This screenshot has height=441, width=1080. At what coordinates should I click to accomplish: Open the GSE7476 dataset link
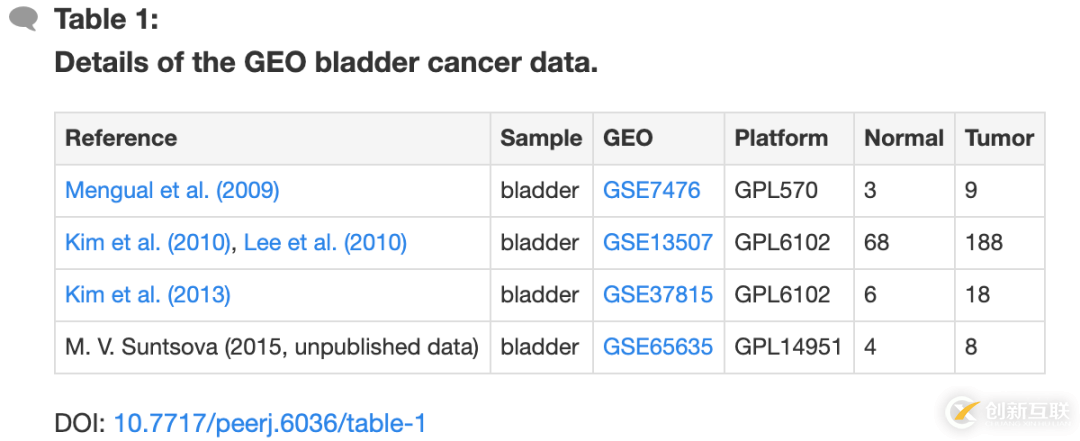point(651,190)
